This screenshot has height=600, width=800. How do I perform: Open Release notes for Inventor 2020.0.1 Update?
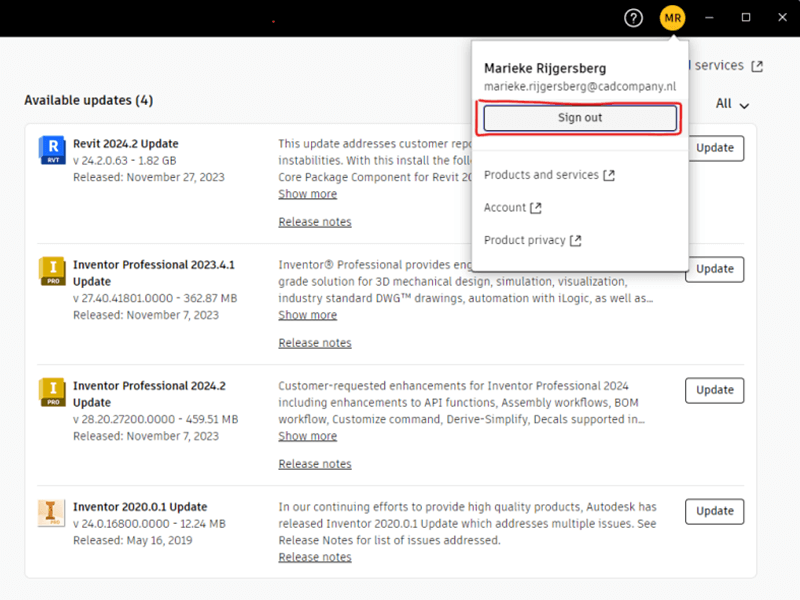pyautogui.click(x=315, y=557)
